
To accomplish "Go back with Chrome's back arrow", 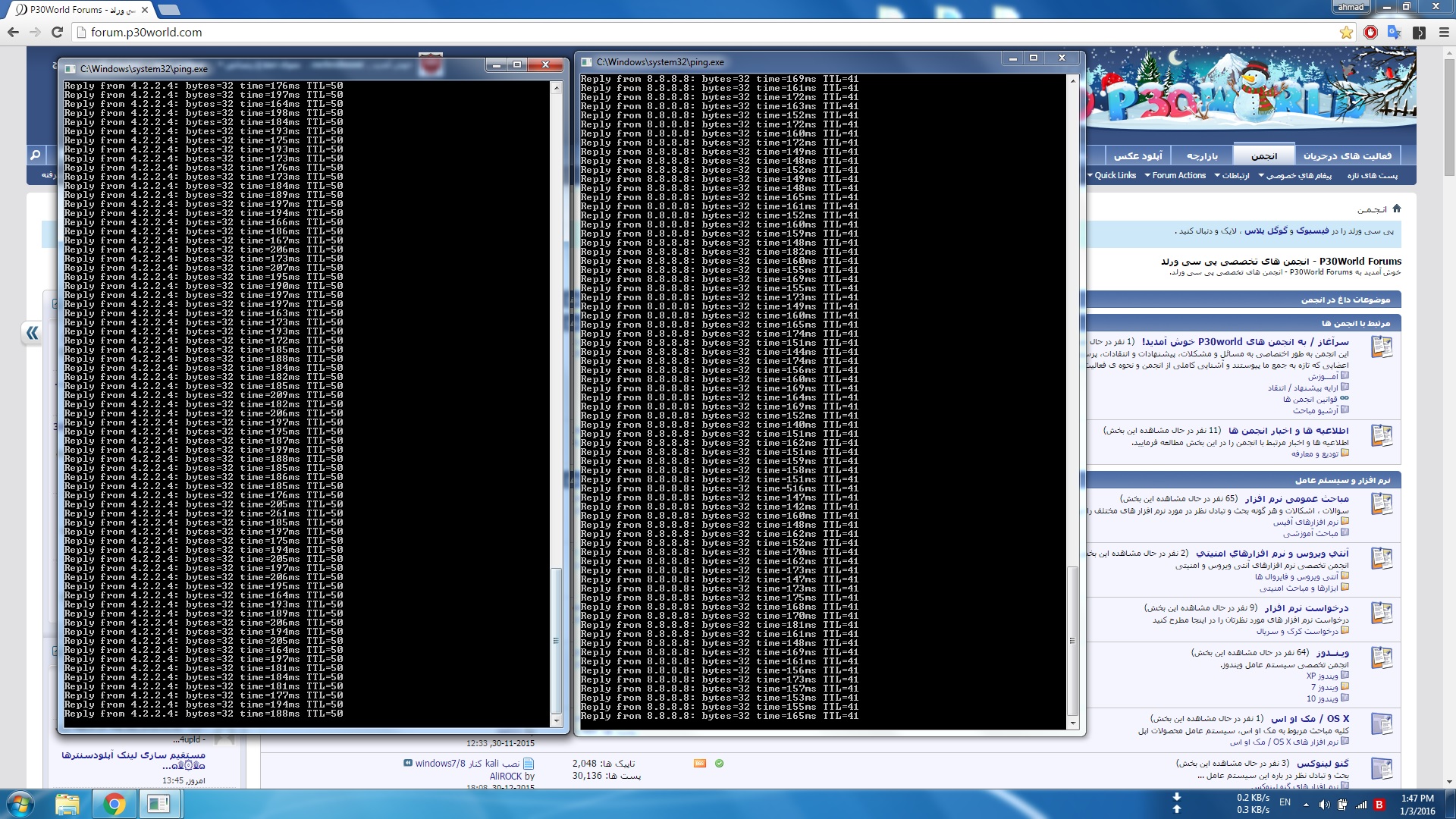I will pyautogui.click(x=13, y=32).
